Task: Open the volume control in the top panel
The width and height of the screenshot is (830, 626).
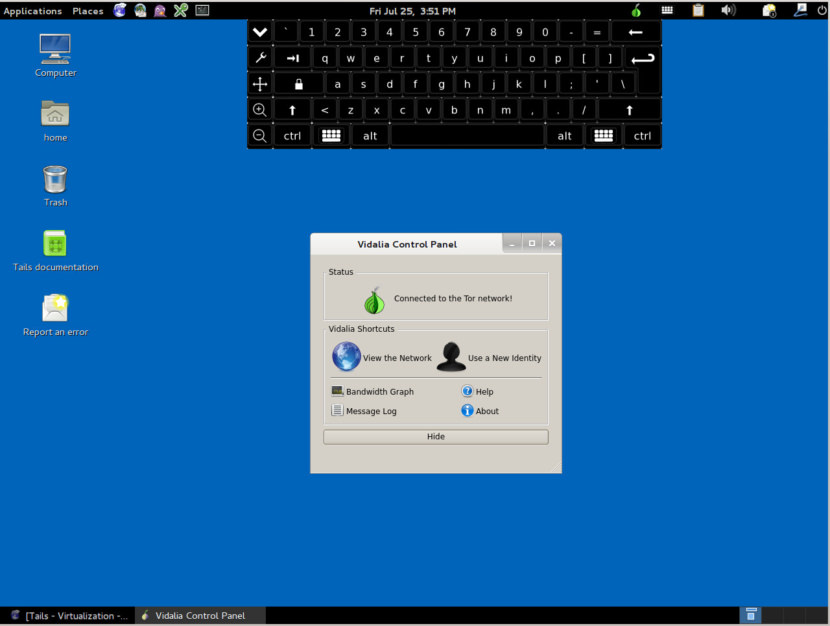Action: [728, 10]
